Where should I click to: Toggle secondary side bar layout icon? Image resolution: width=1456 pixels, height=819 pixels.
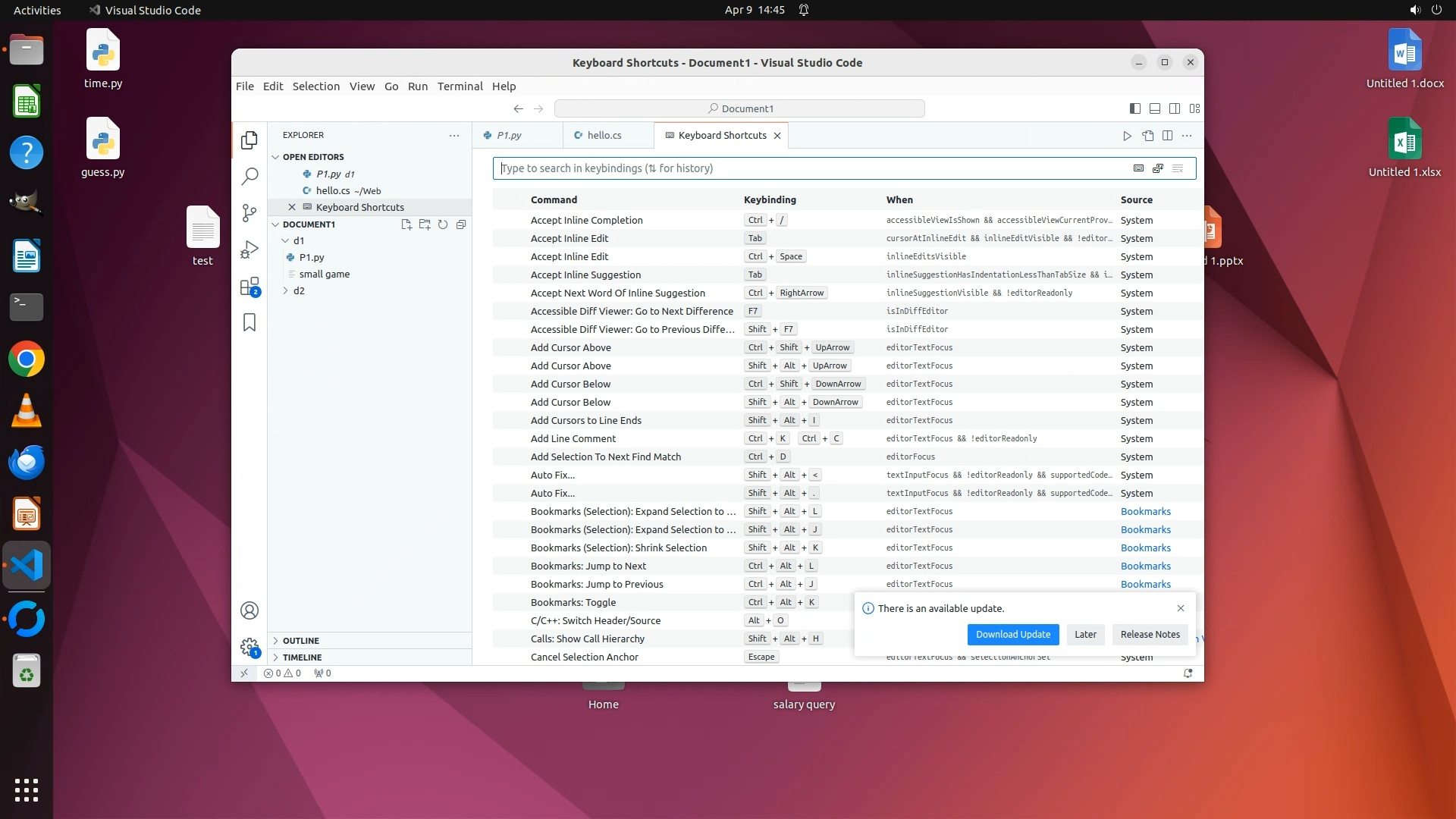pos(1175,108)
